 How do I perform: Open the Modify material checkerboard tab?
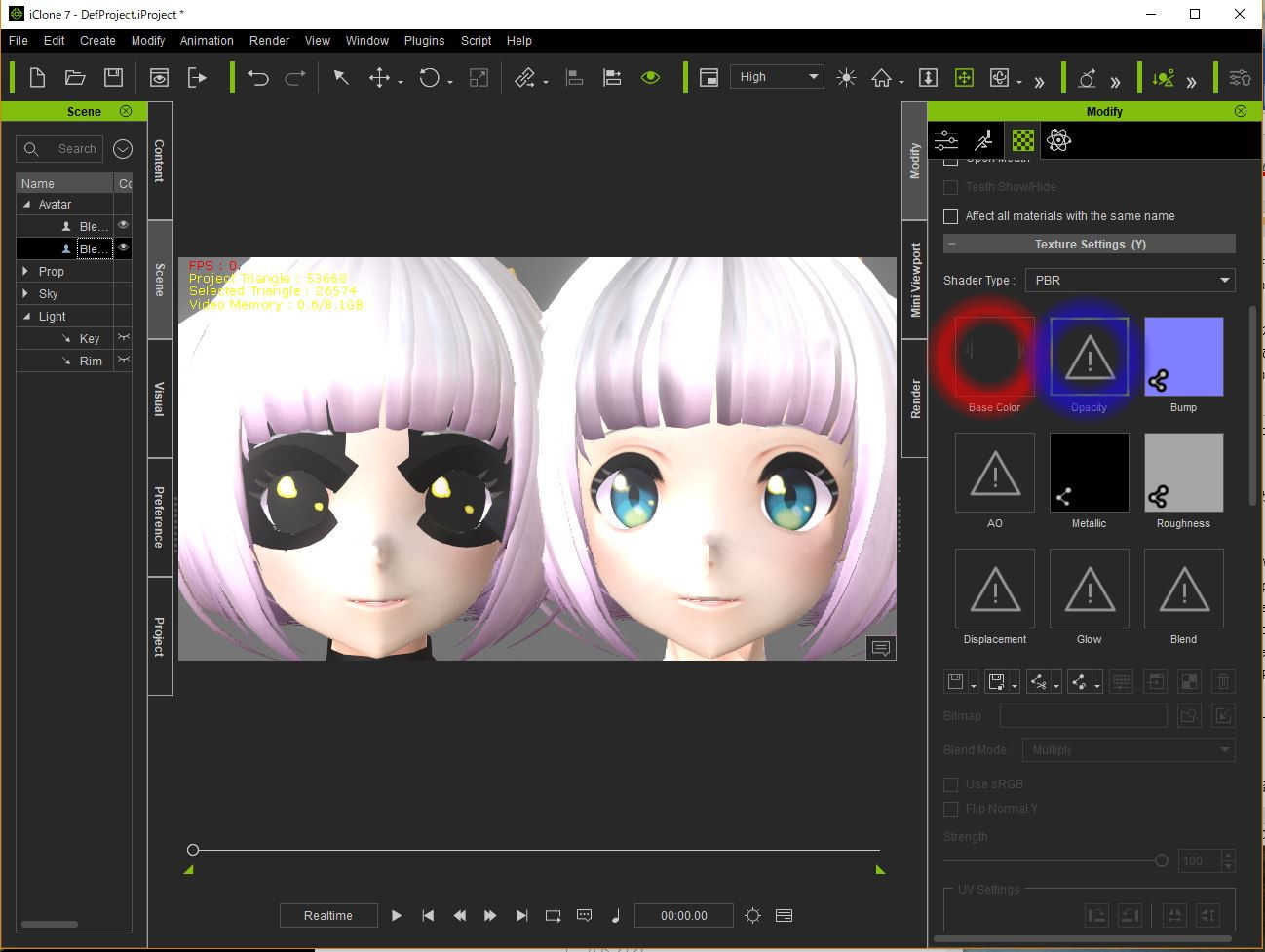click(1022, 140)
